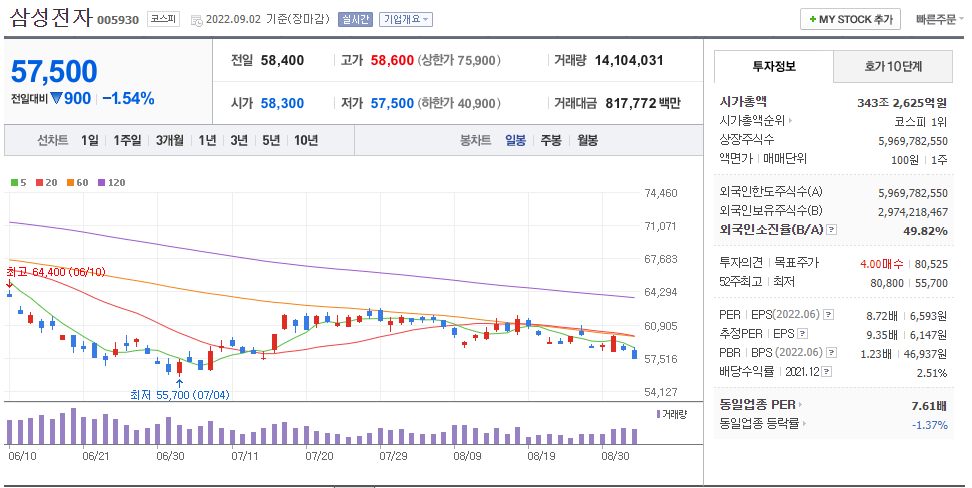Expand the 동일업종 PER arrow link
The image size is (972, 488).
tap(800, 405)
